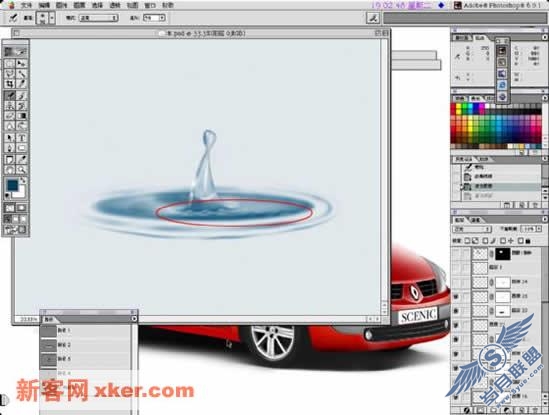
Task: Show the hidden layer 24 visibility box
Action: coord(456,282)
